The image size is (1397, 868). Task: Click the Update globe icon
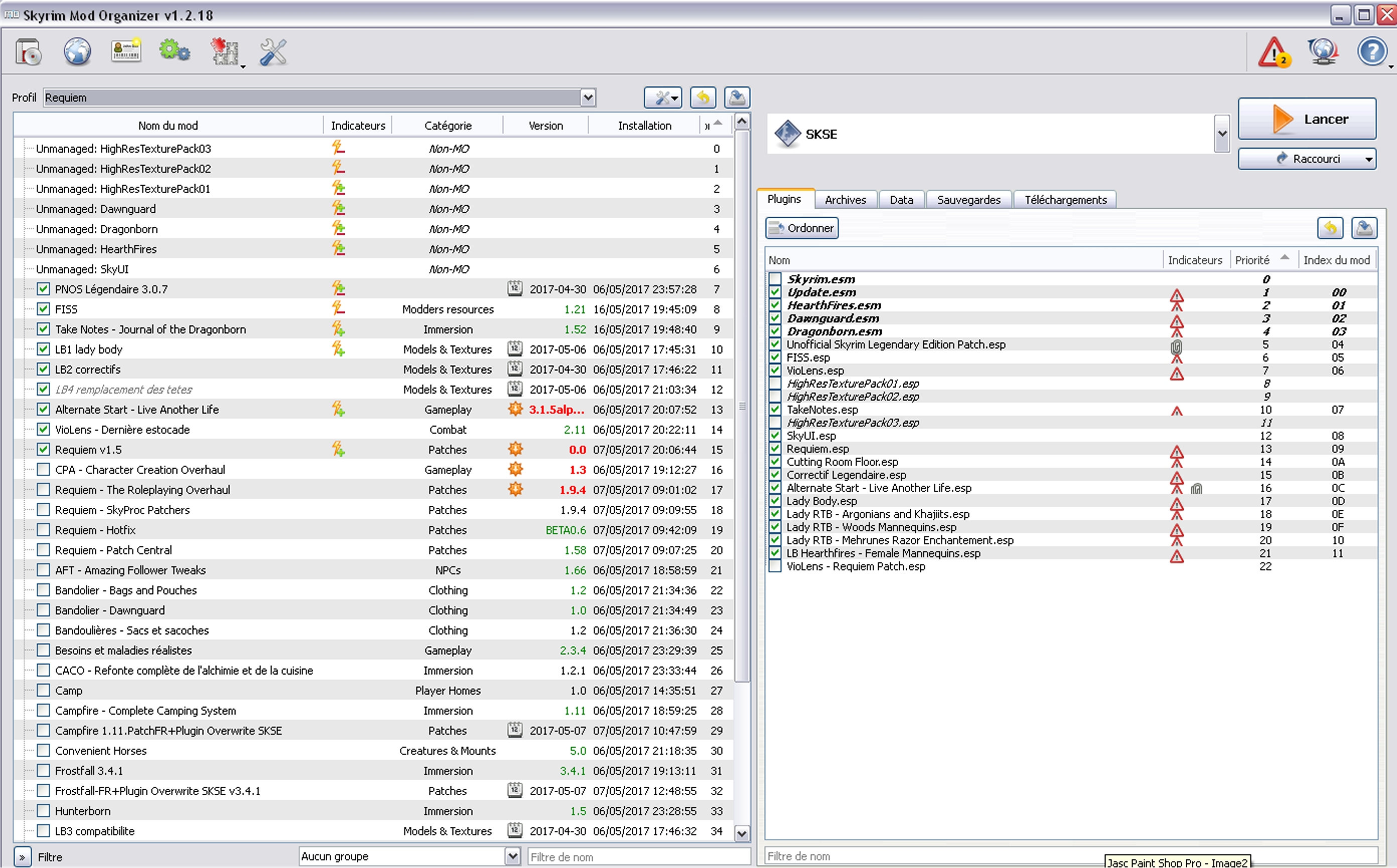coord(1323,51)
